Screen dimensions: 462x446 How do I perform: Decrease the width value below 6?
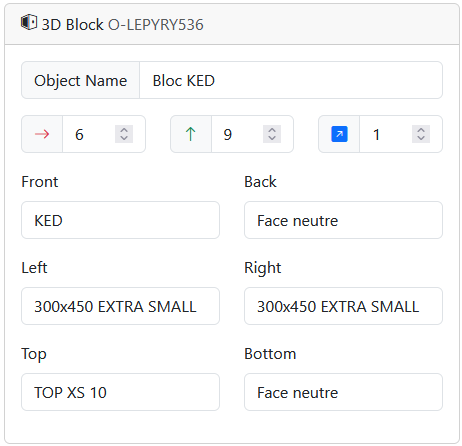(x=124, y=138)
